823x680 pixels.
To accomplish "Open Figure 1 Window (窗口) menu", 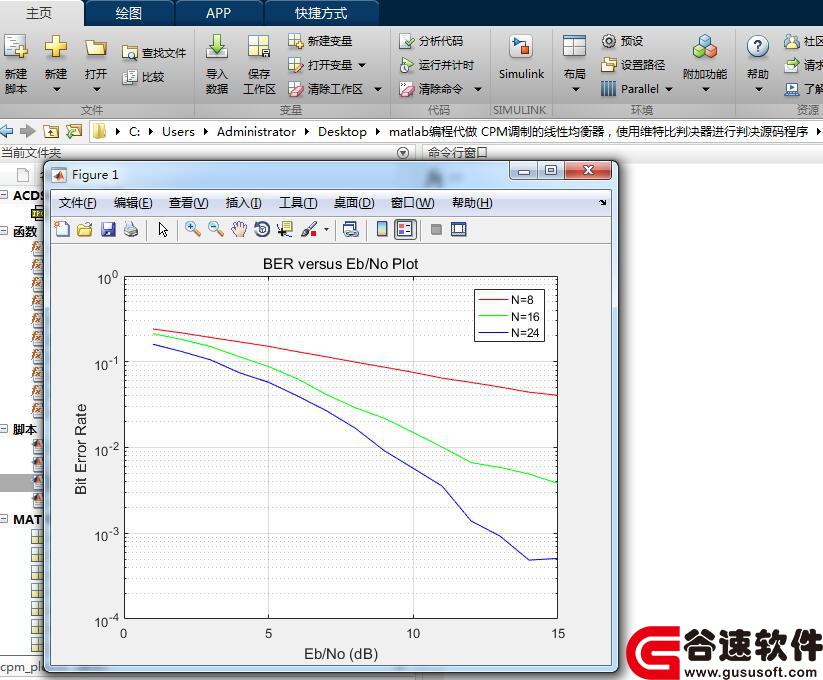I will point(413,203).
